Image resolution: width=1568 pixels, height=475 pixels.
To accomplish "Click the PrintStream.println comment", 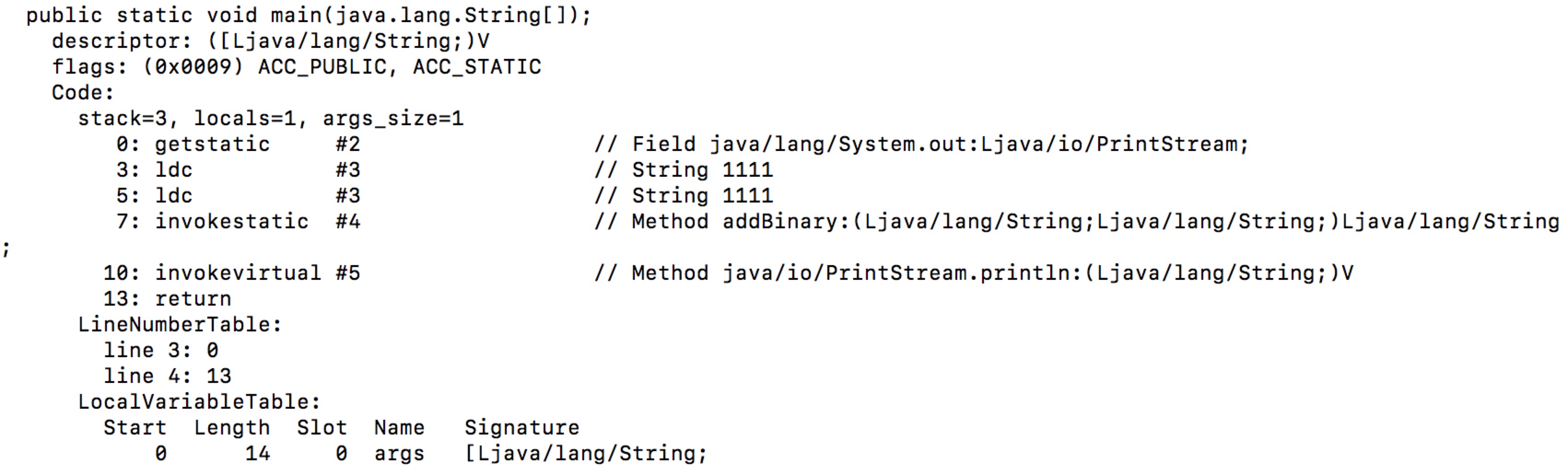I will (x=974, y=273).
